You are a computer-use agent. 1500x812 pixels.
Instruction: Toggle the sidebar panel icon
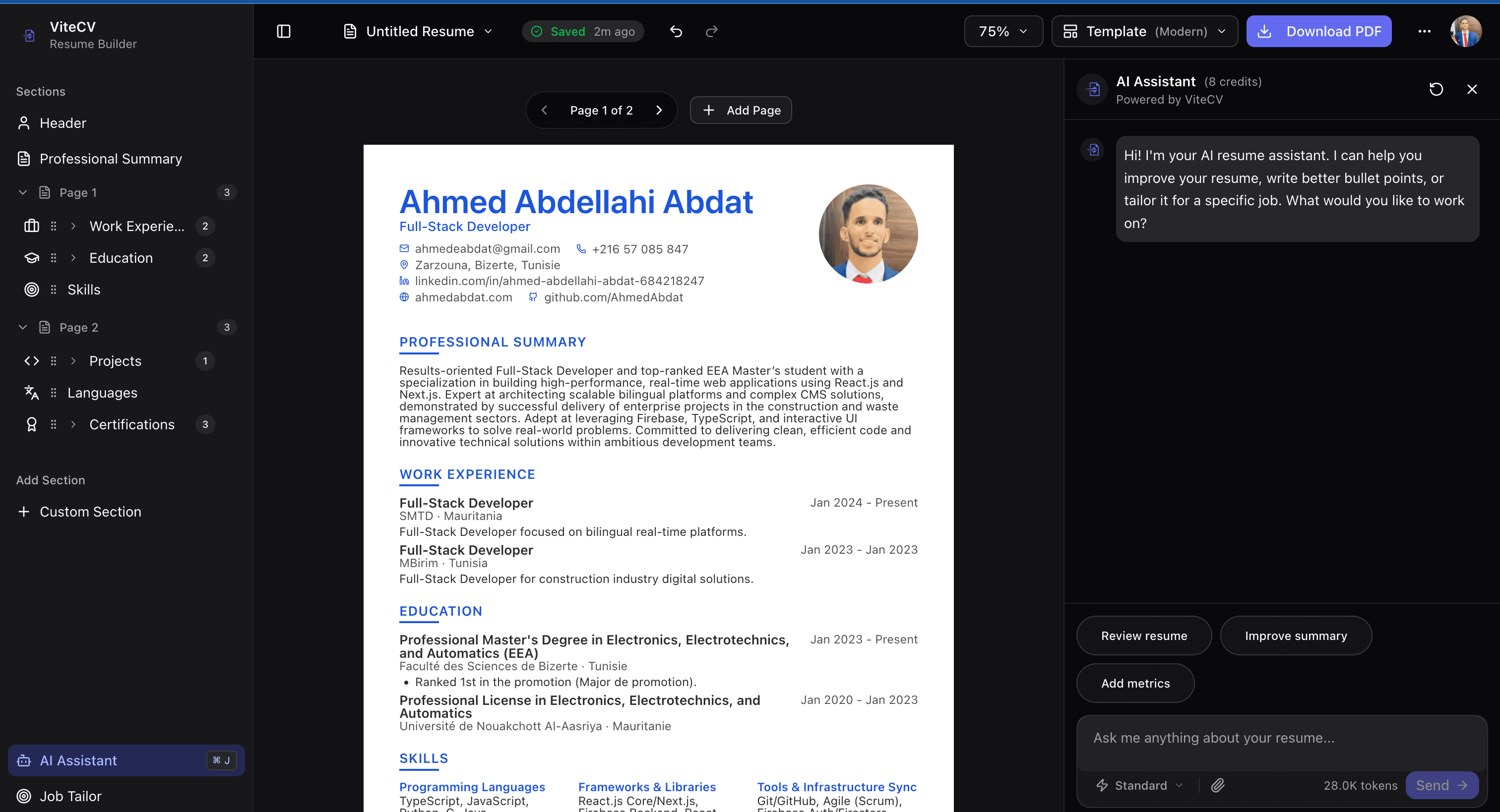tap(284, 31)
